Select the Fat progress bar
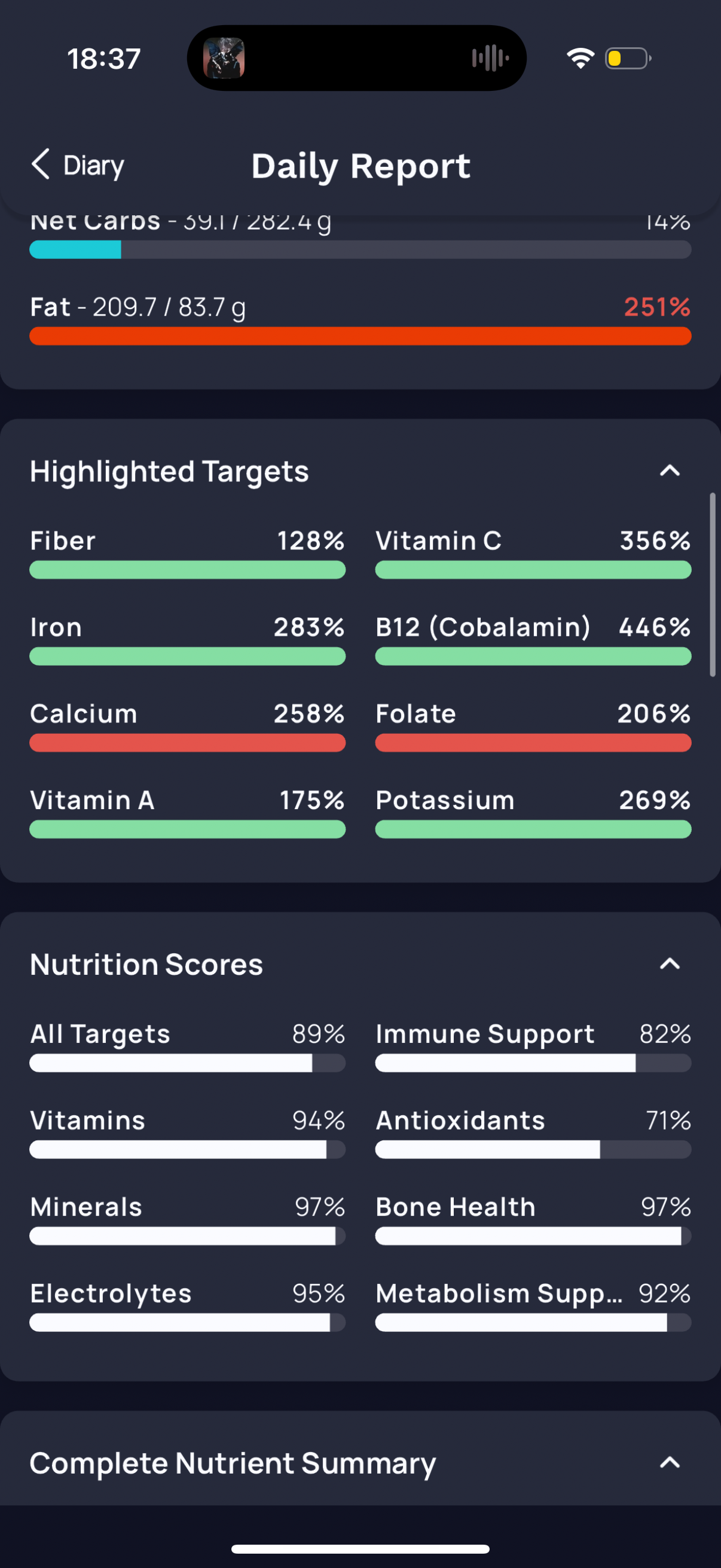The width and height of the screenshot is (721, 1568). tap(360, 336)
